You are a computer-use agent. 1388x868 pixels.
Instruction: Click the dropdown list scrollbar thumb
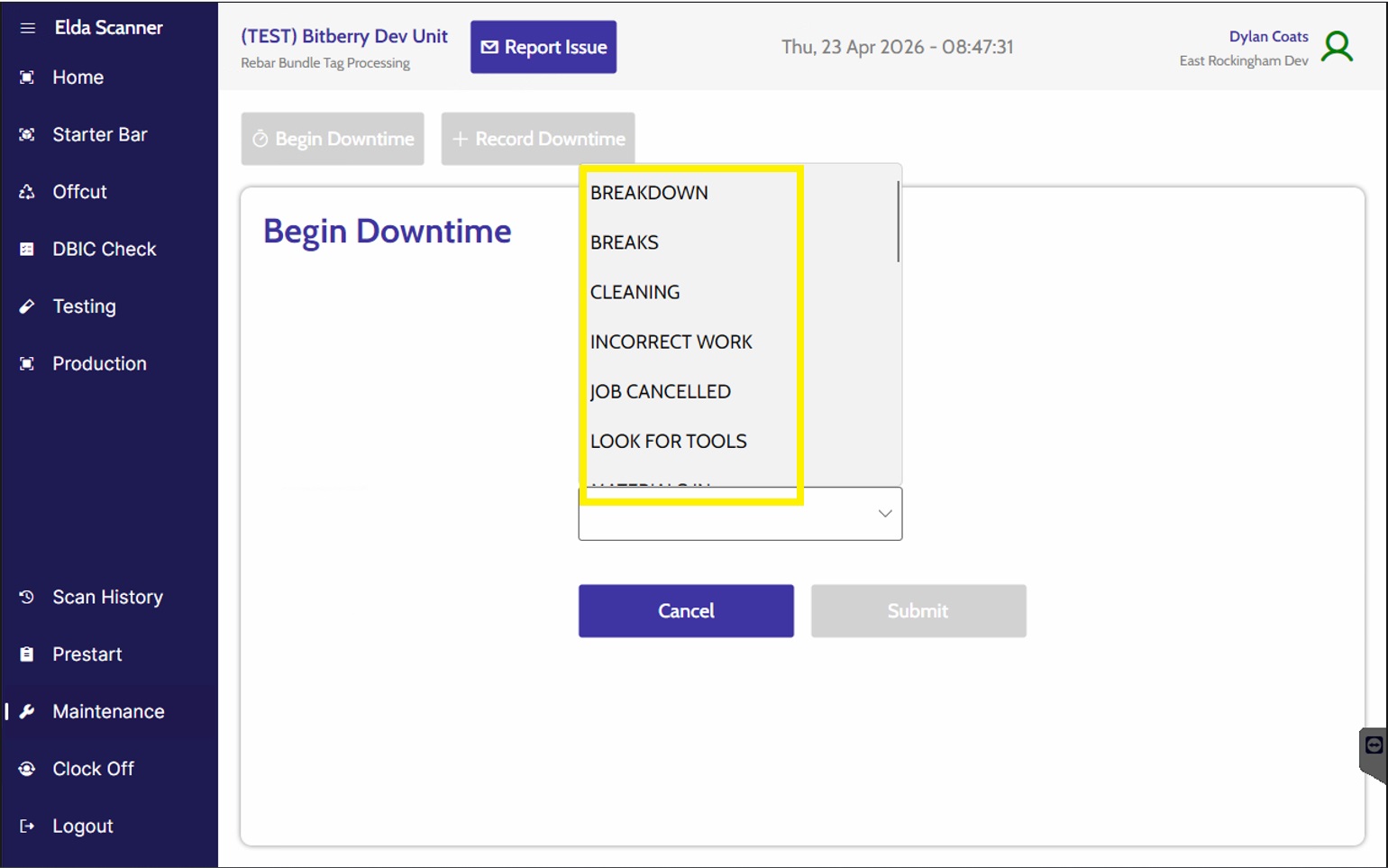click(899, 222)
